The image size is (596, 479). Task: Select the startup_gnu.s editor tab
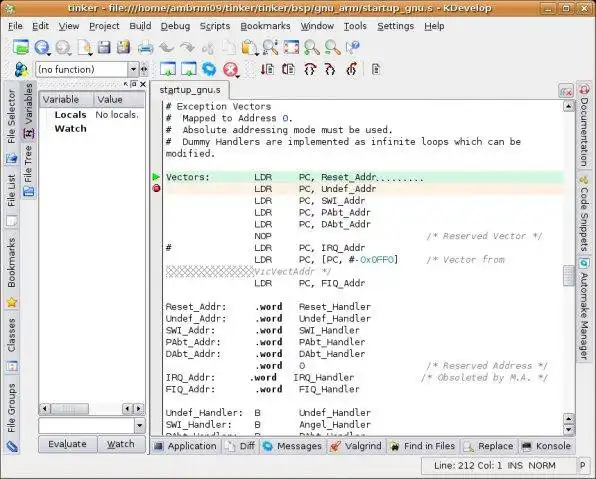tap(190, 90)
